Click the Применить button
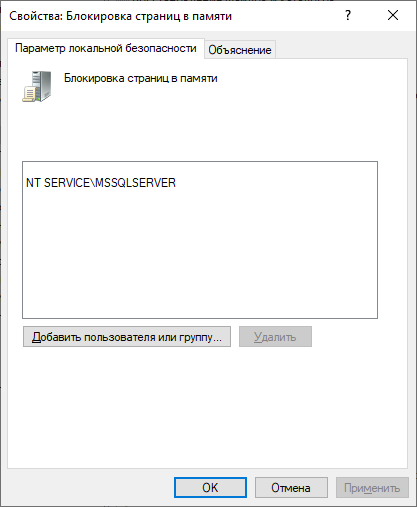Image resolution: width=417 pixels, height=507 pixels. pyautogui.click(x=372, y=488)
